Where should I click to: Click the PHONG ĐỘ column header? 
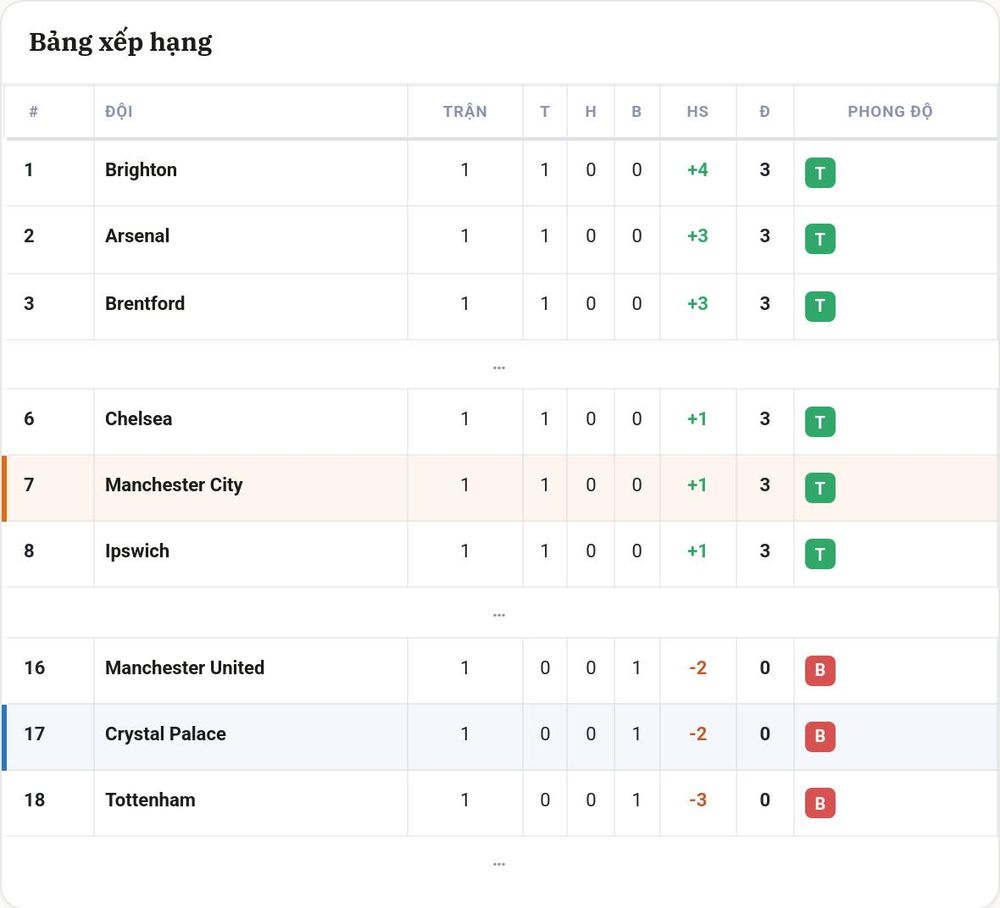[x=890, y=112]
